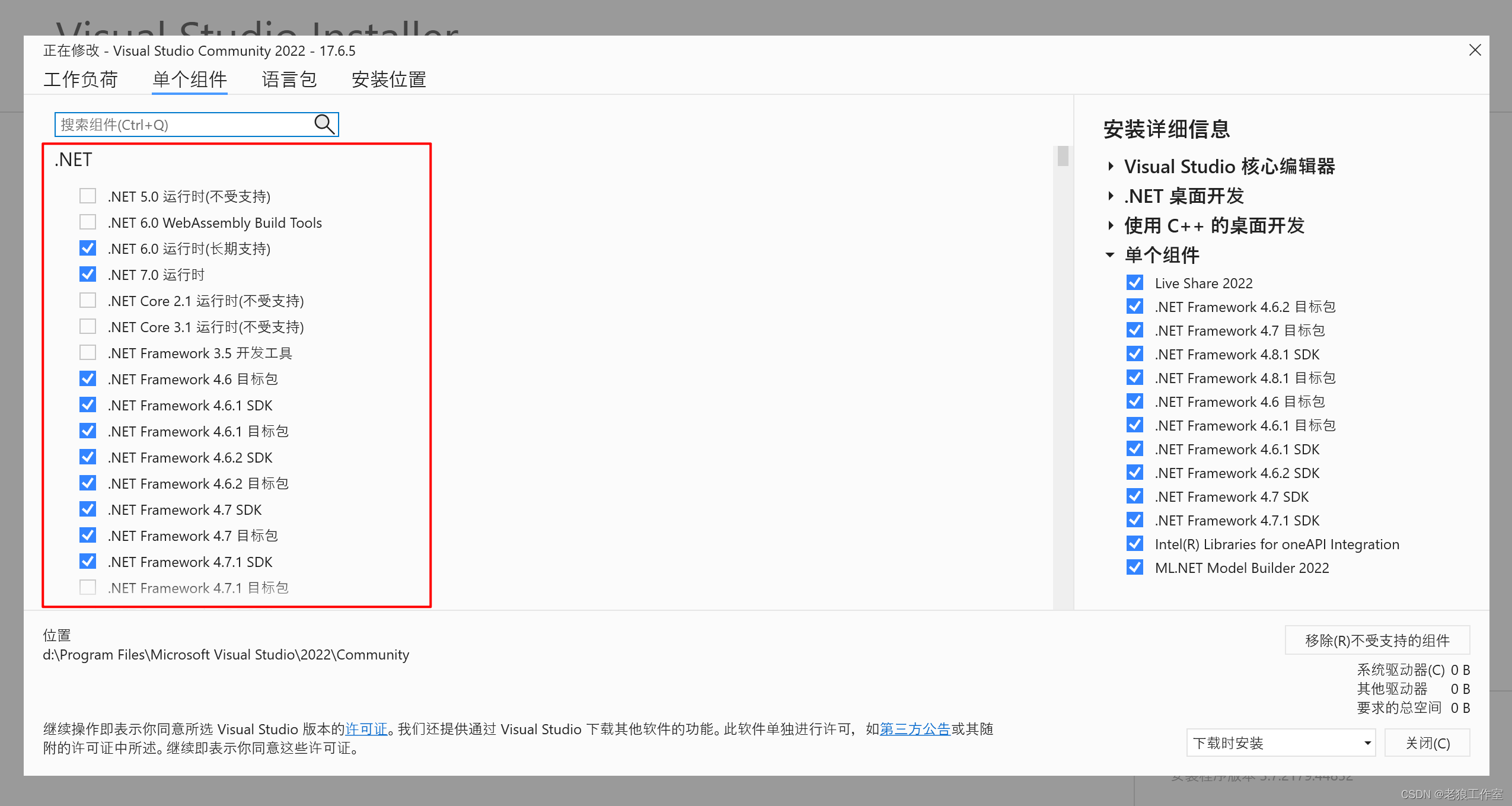Viewport: 1512px width, 806px height.
Task: Check .NET 6.0 WebAssembly Build Tools
Action: [88, 222]
